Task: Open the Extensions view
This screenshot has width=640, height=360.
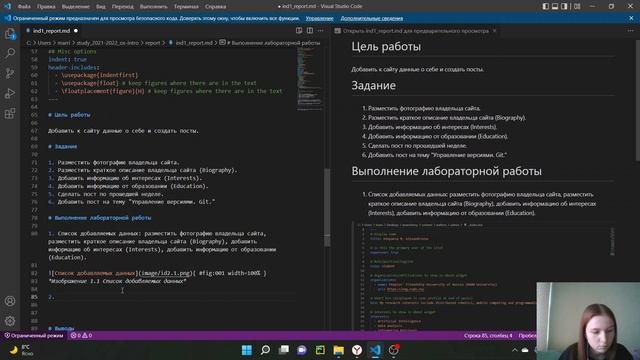Action: pyautogui.click(x=10, y=113)
